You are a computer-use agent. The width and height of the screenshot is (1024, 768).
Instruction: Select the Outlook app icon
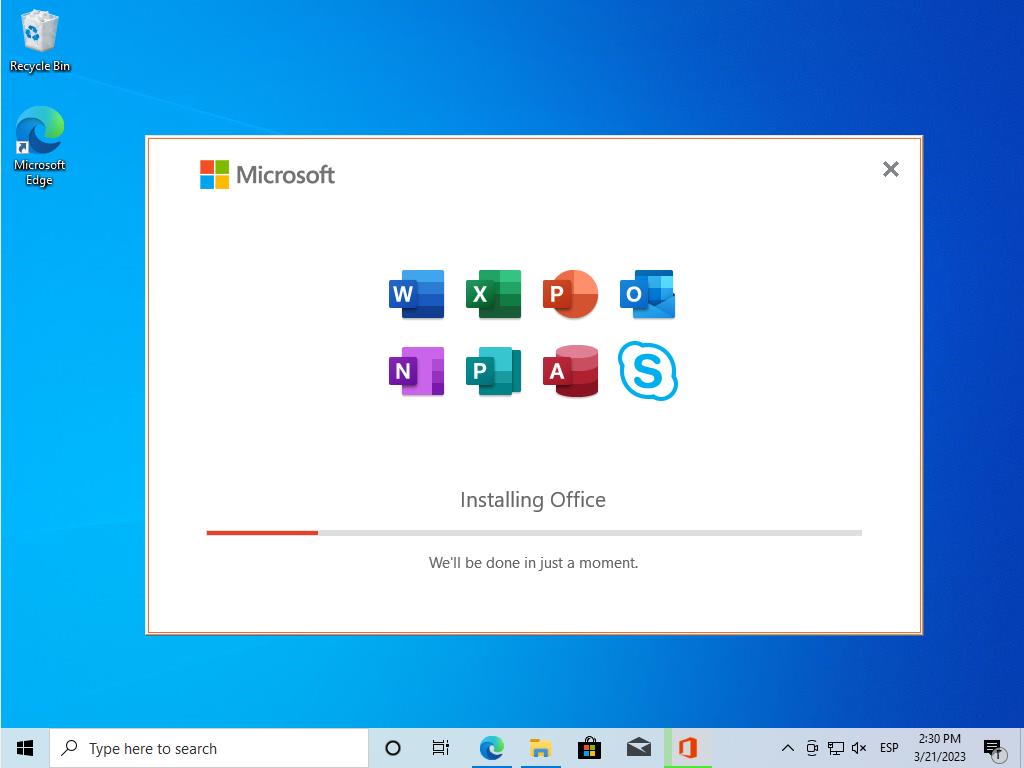point(647,293)
